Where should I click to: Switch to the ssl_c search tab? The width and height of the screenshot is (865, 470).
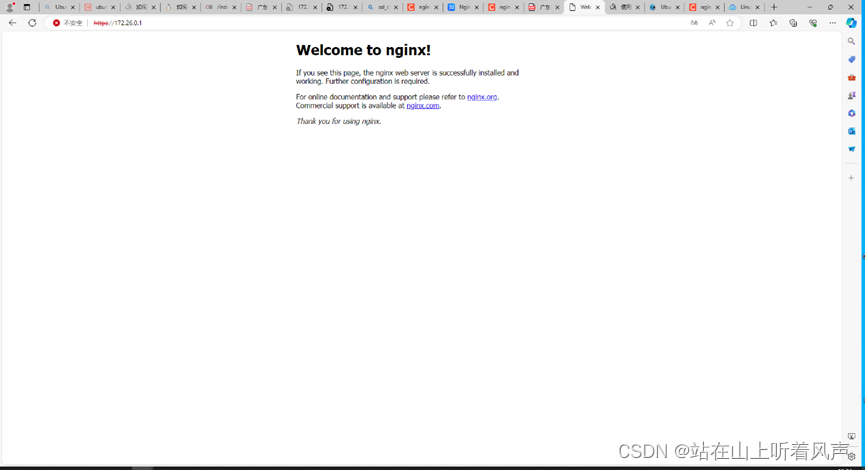tap(382, 7)
